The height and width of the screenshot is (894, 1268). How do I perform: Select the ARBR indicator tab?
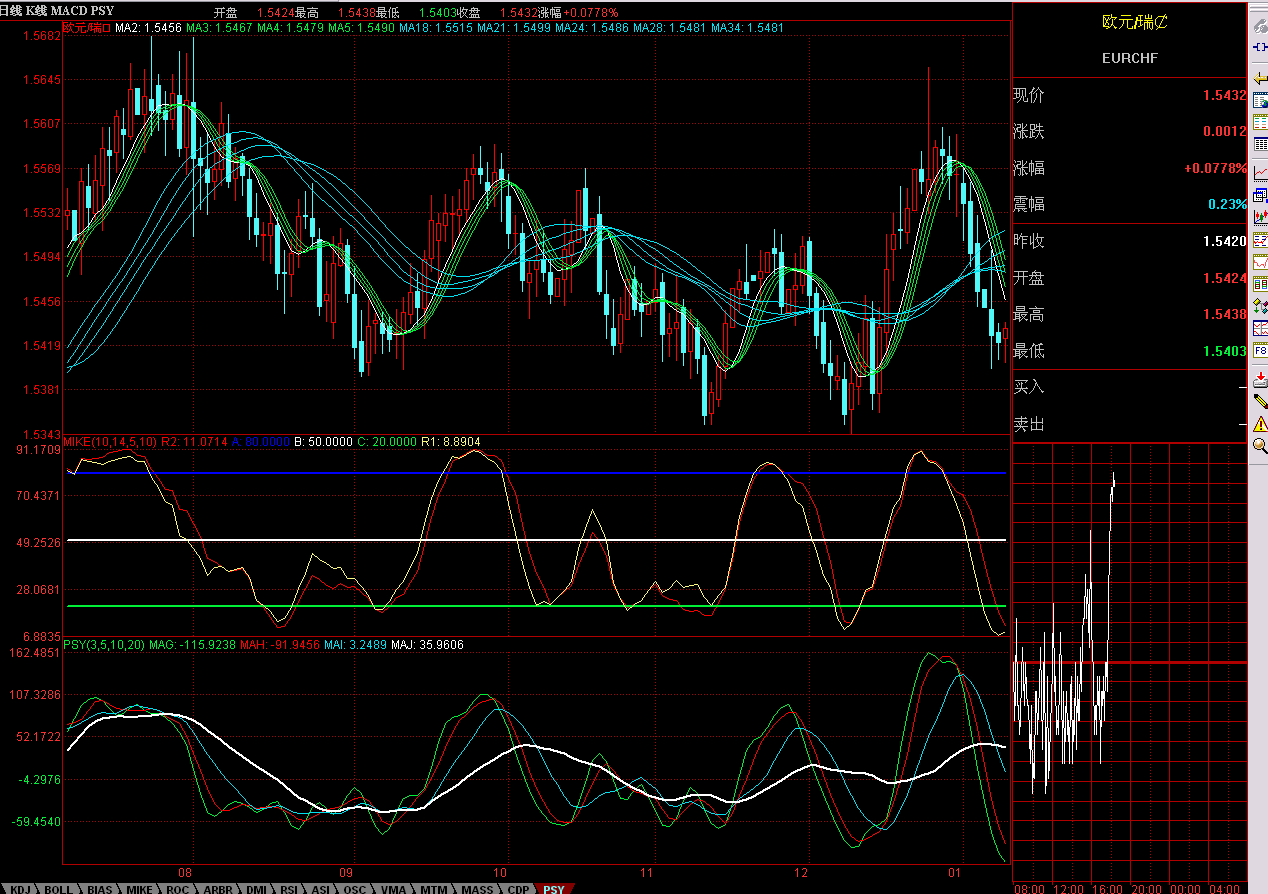point(218,889)
